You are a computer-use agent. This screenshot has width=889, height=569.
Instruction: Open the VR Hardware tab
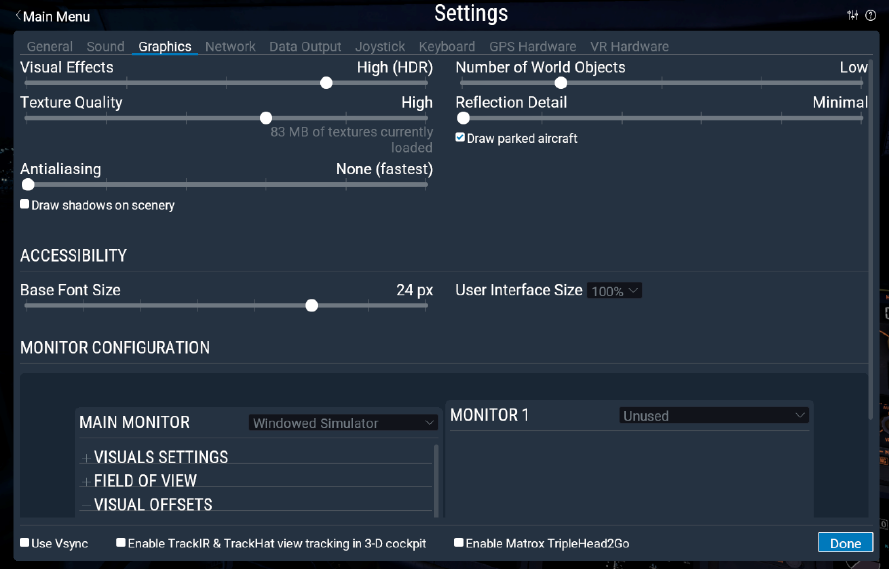pos(629,47)
